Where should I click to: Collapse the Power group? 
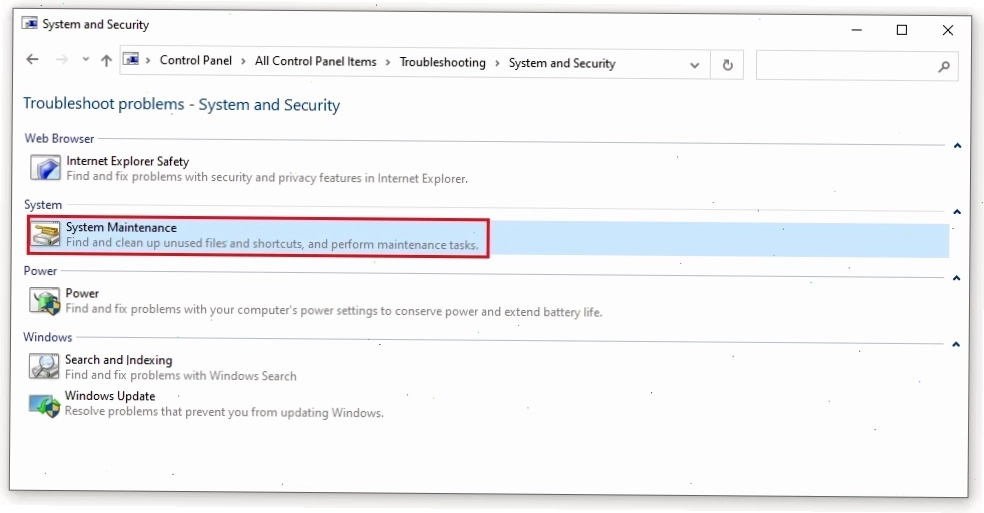956,278
